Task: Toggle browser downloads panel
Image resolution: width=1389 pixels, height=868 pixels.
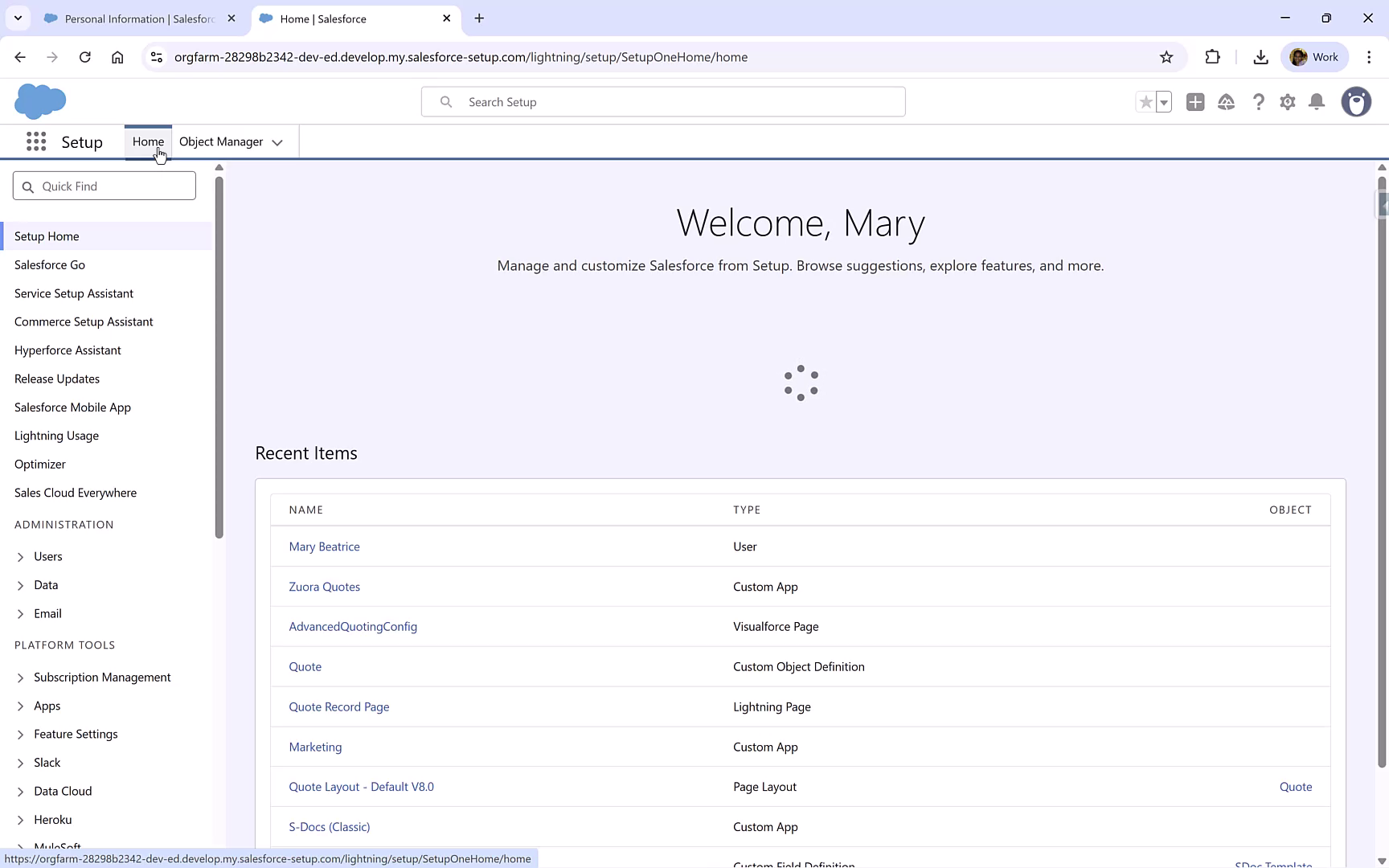Action: coord(1260,57)
